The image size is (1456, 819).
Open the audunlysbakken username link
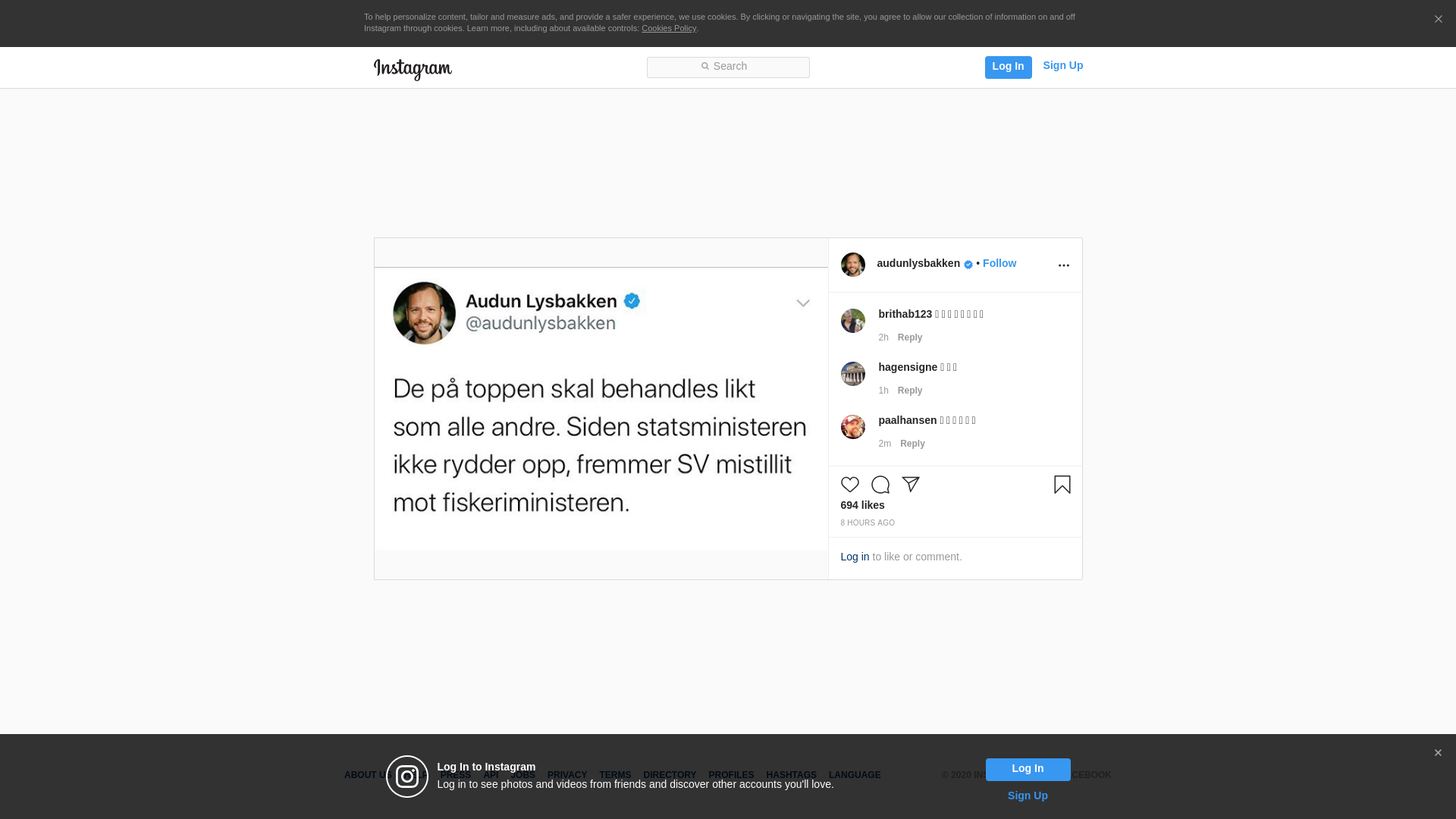pyautogui.click(x=918, y=264)
